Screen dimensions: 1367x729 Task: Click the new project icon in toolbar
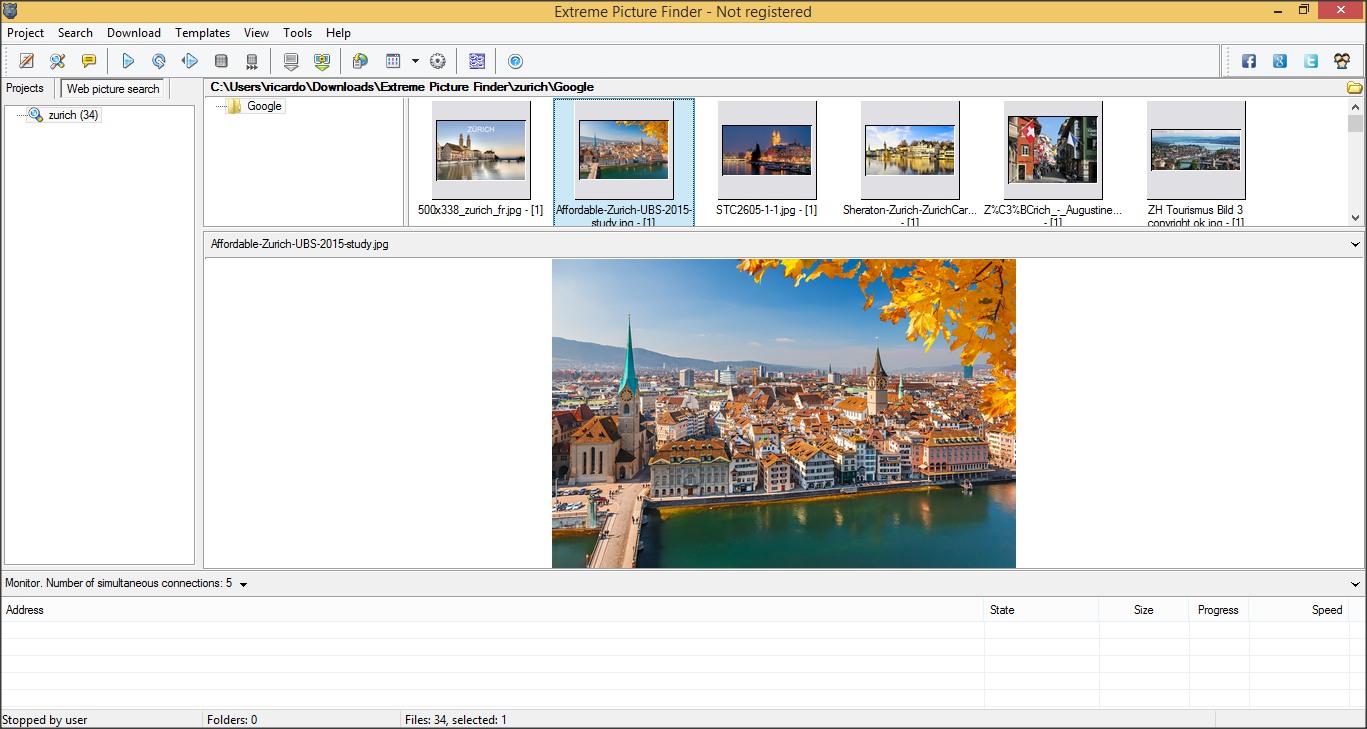pos(27,61)
